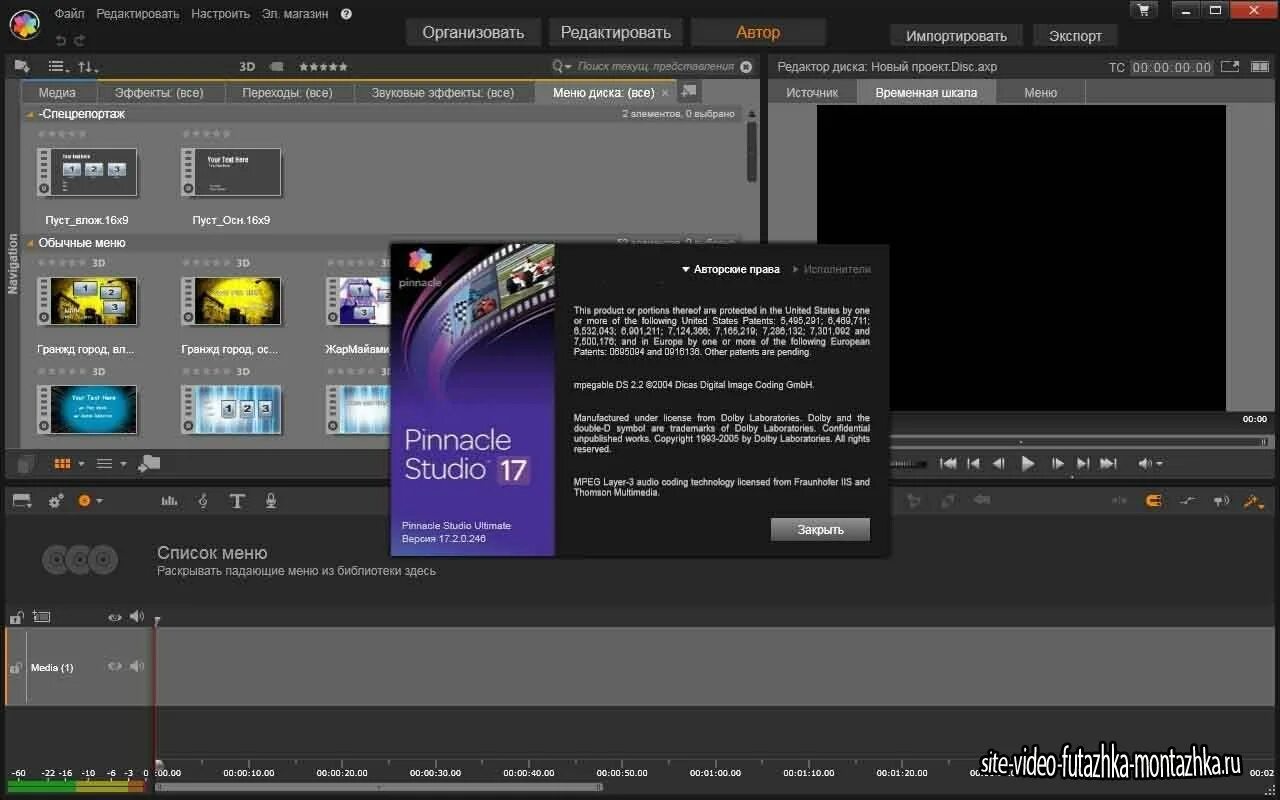Click the library folder tree icon
This screenshot has width=1280, height=800.
tap(22, 66)
